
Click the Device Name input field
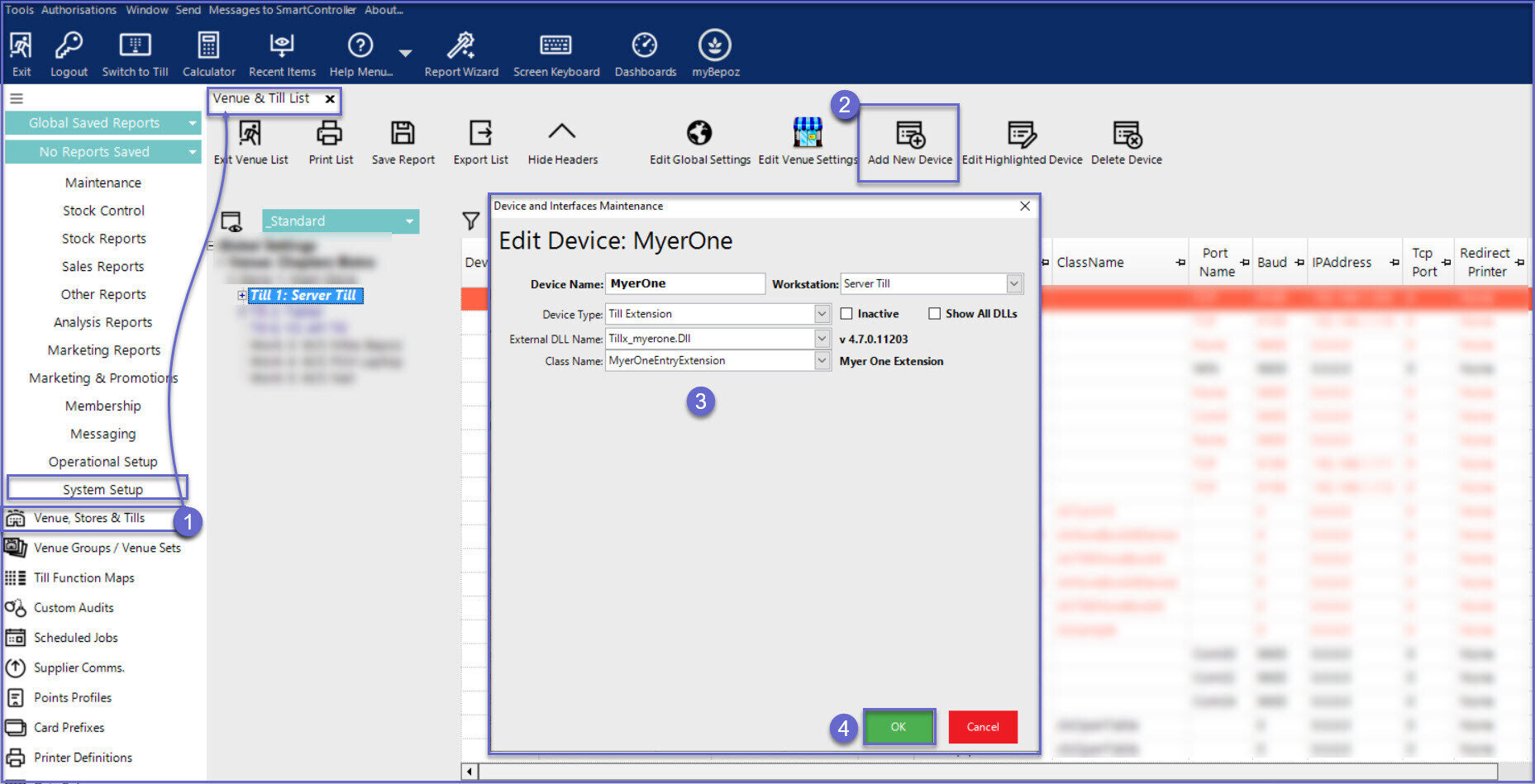[x=684, y=284]
